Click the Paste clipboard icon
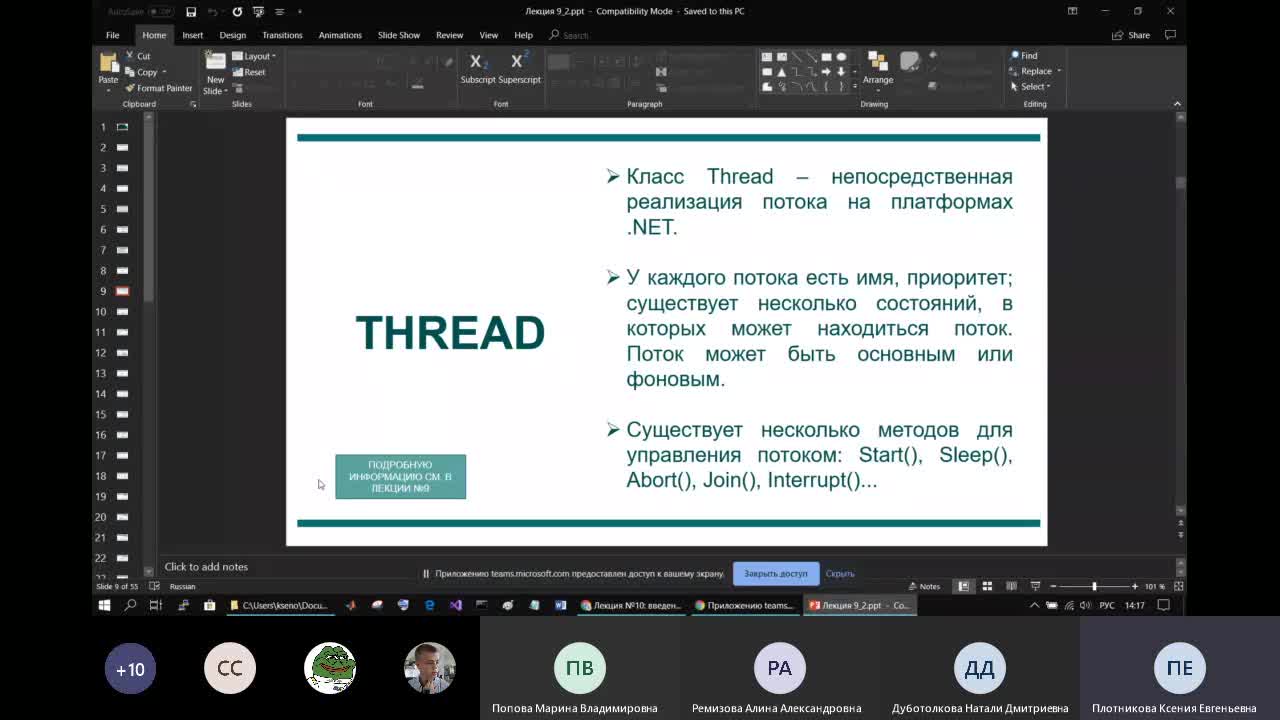This screenshot has height=720, width=1280. coord(108,68)
